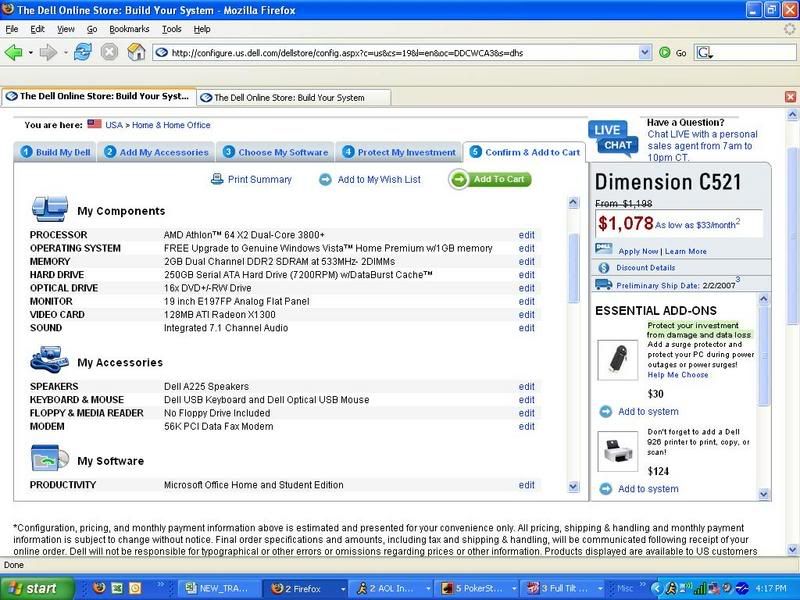
Task: Open the Live Chat icon
Action: [612, 138]
